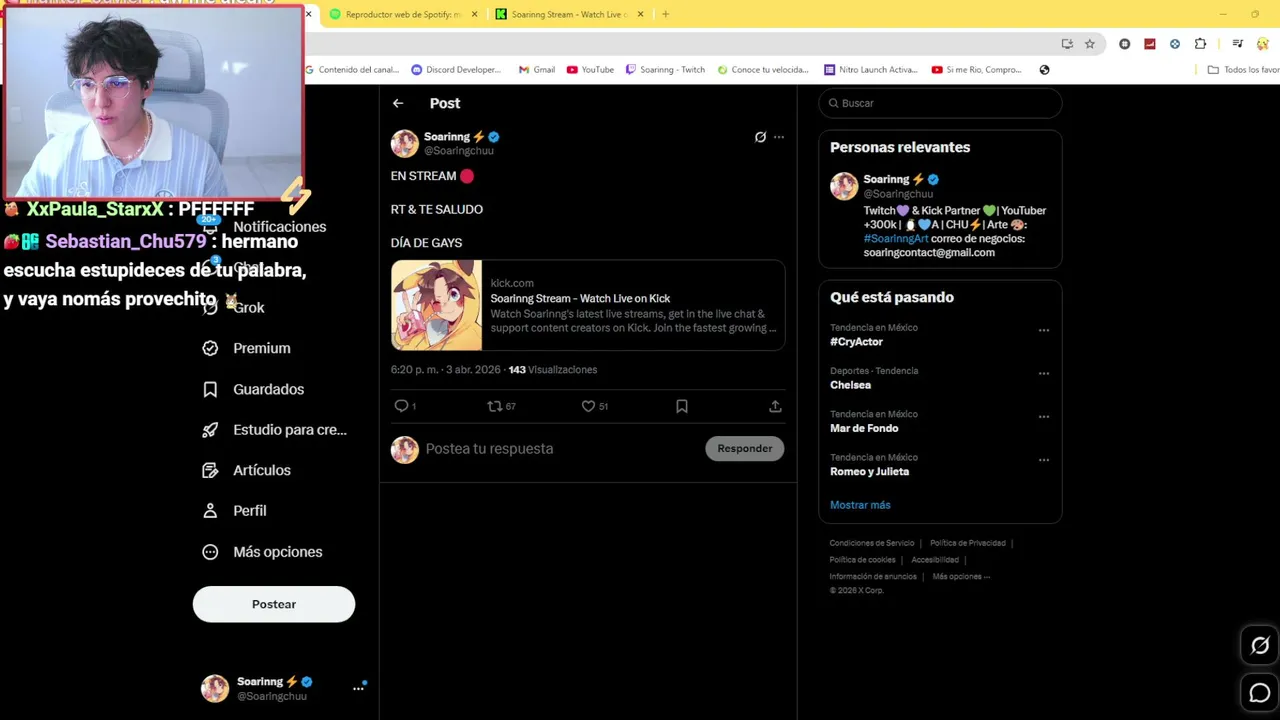
Task: Open Gmail bookmark
Action: coord(537,70)
